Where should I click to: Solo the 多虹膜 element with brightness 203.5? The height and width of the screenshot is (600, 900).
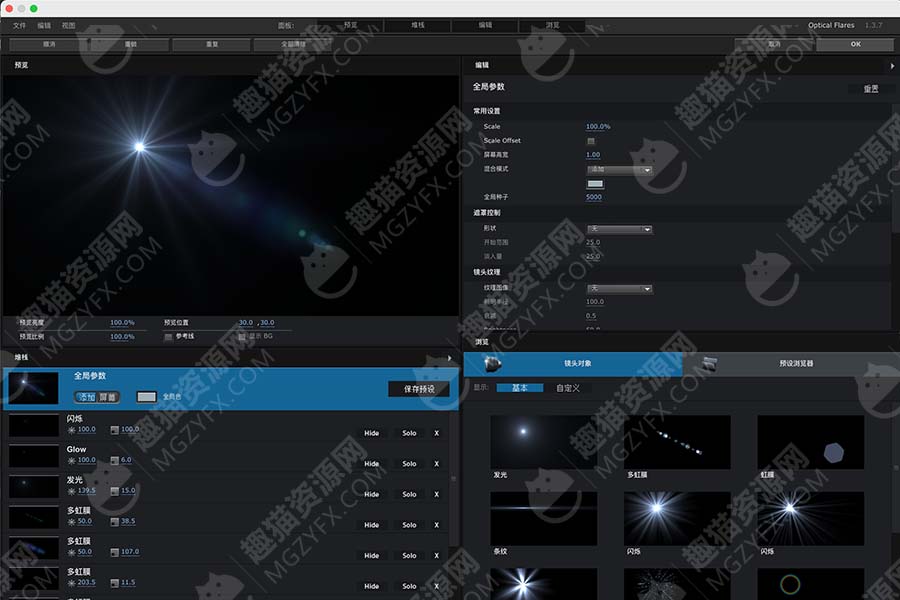[x=409, y=586]
